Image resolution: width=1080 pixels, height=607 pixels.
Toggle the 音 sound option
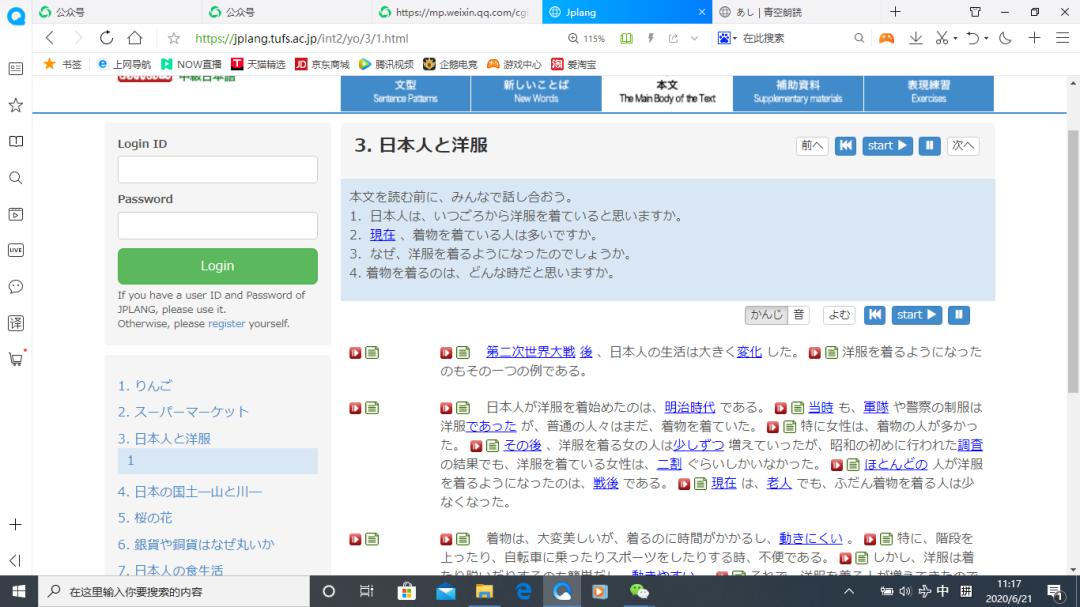point(798,314)
